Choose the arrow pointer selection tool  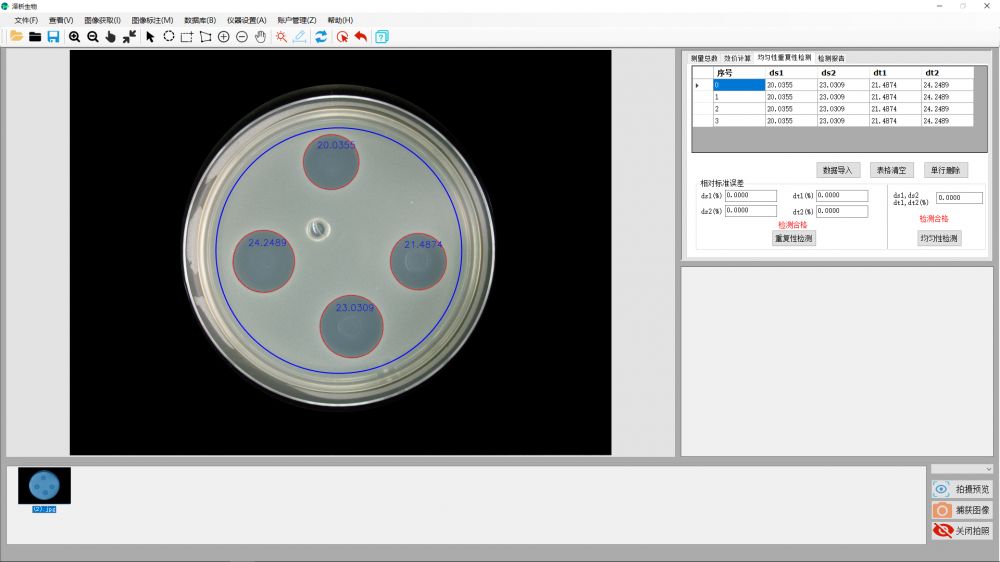pos(150,36)
